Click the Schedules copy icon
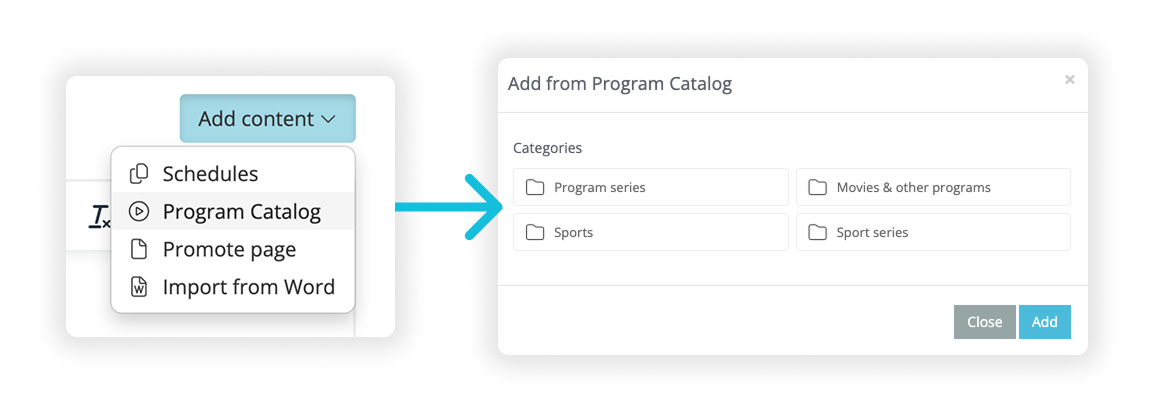The height and width of the screenshot is (413, 1154). [x=139, y=174]
